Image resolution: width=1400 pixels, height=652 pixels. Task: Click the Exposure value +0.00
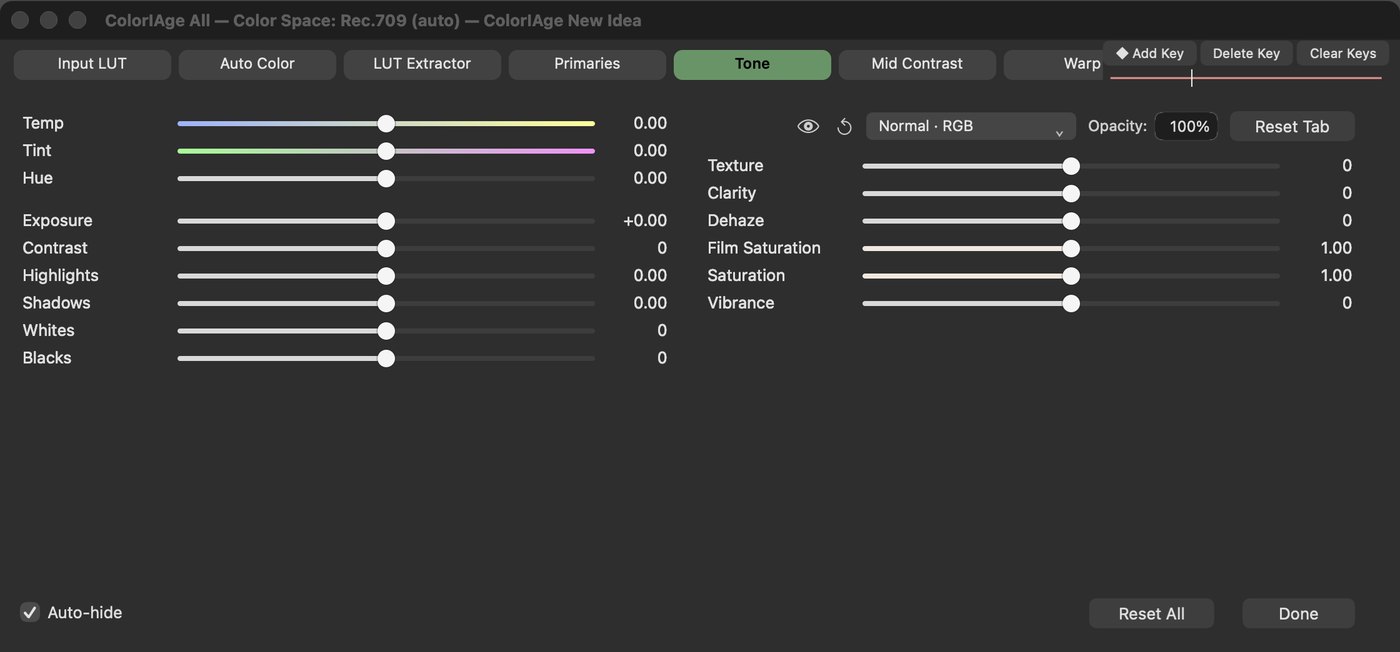click(x=645, y=221)
